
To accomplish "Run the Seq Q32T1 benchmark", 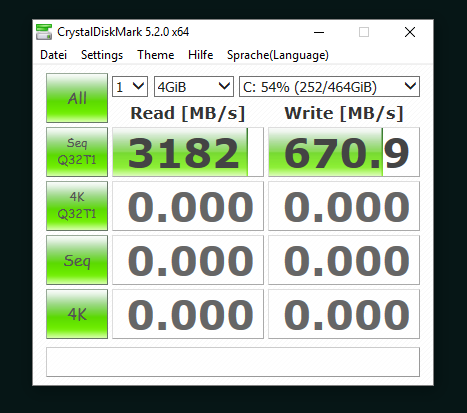I will (77, 152).
